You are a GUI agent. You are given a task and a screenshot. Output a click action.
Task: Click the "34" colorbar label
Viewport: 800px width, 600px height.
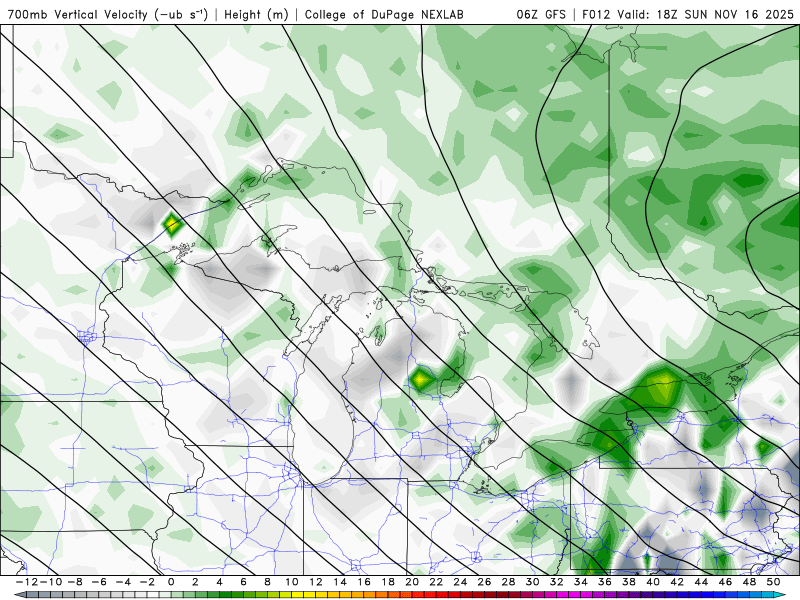coord(581,582)
